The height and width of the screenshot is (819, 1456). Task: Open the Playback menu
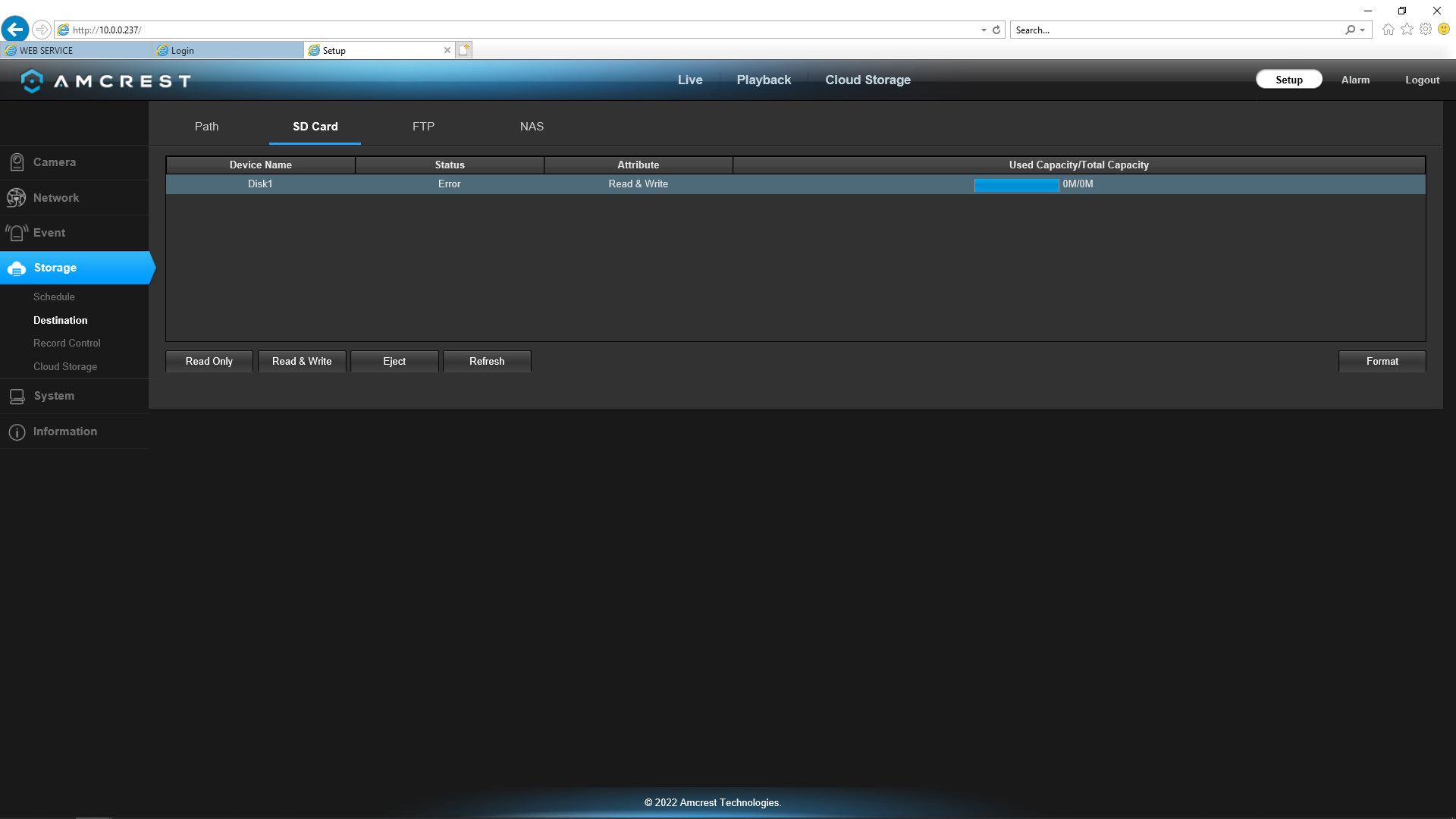coord(764,80)
